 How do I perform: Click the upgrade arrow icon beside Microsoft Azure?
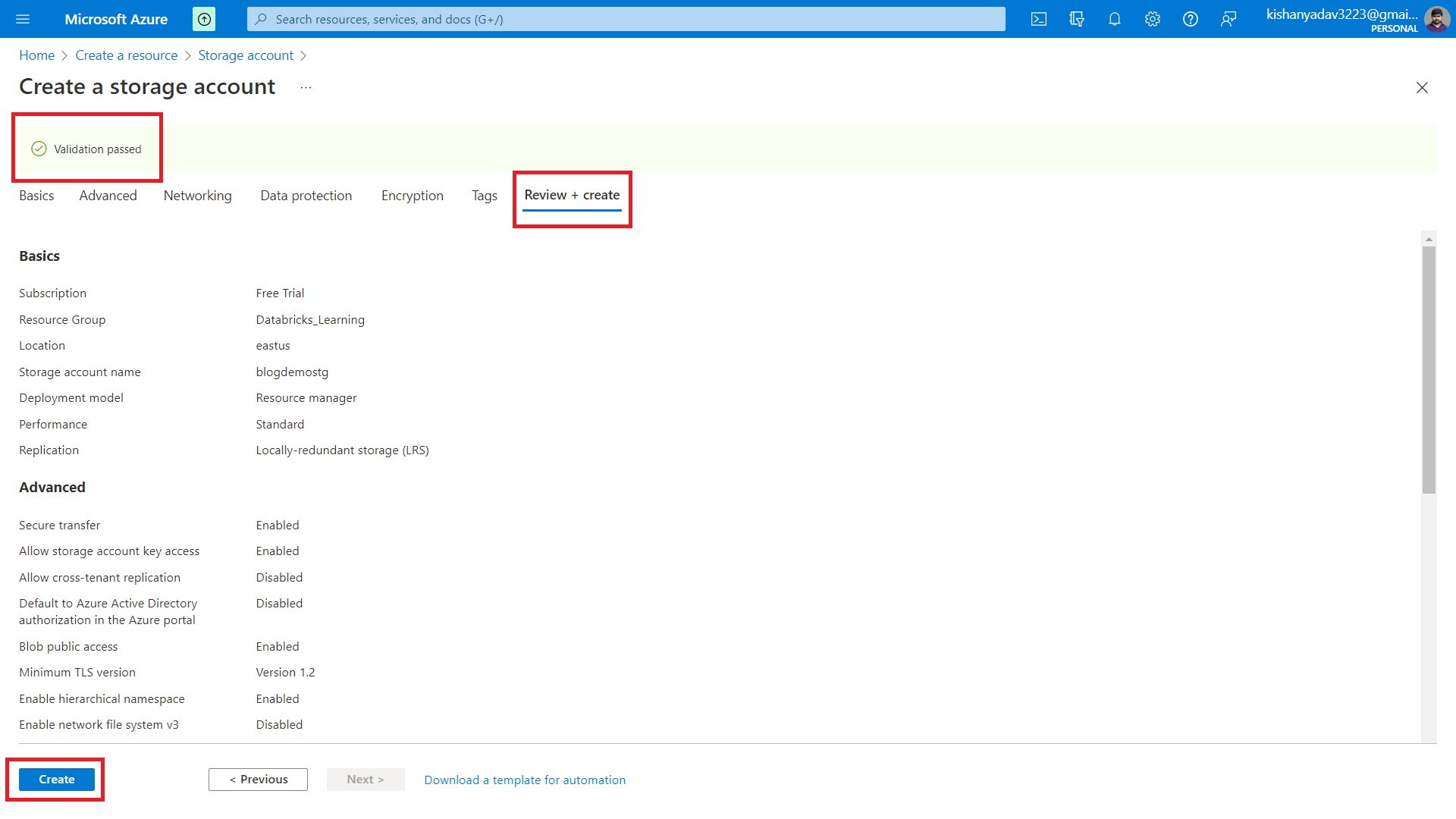[x=204, y=19]
